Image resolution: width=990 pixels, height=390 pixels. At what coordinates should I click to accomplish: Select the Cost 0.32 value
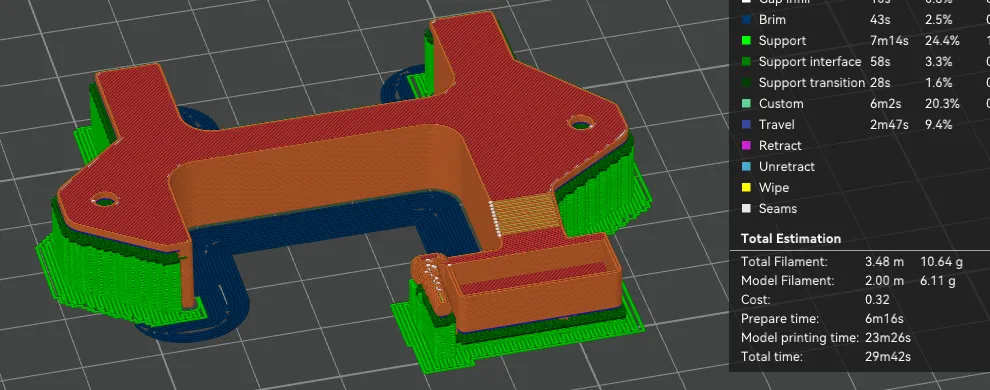(x=874, y=300)
